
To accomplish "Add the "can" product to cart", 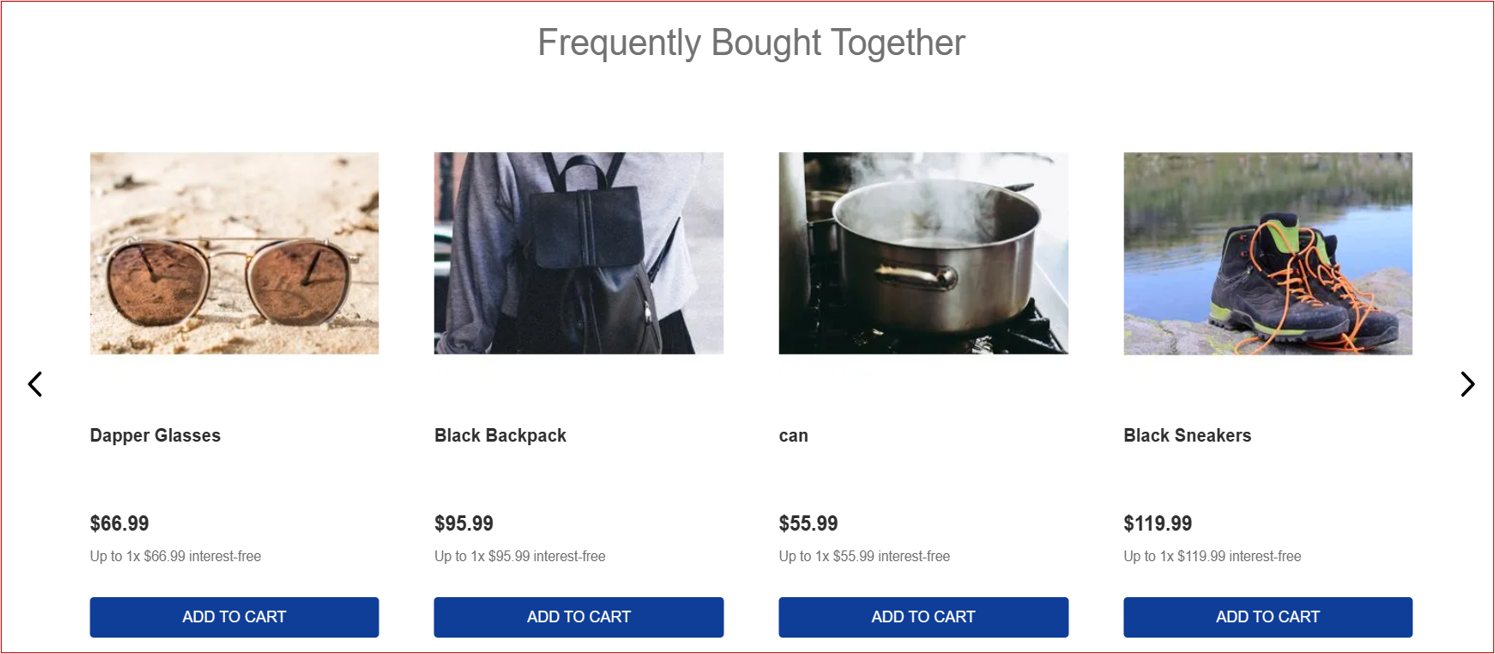I will tap(923, 617).
